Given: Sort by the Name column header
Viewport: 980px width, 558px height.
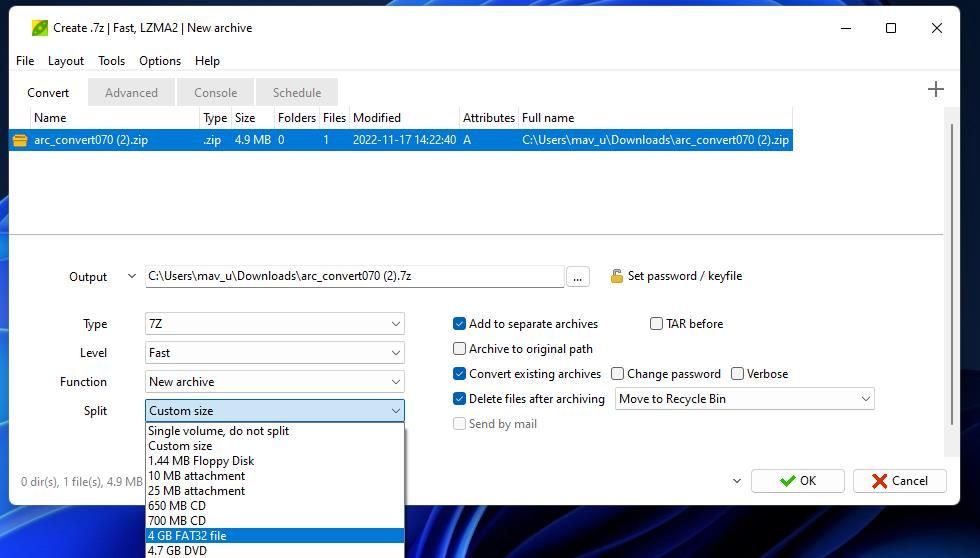Looking at the screenshot, I should [115, 117].
